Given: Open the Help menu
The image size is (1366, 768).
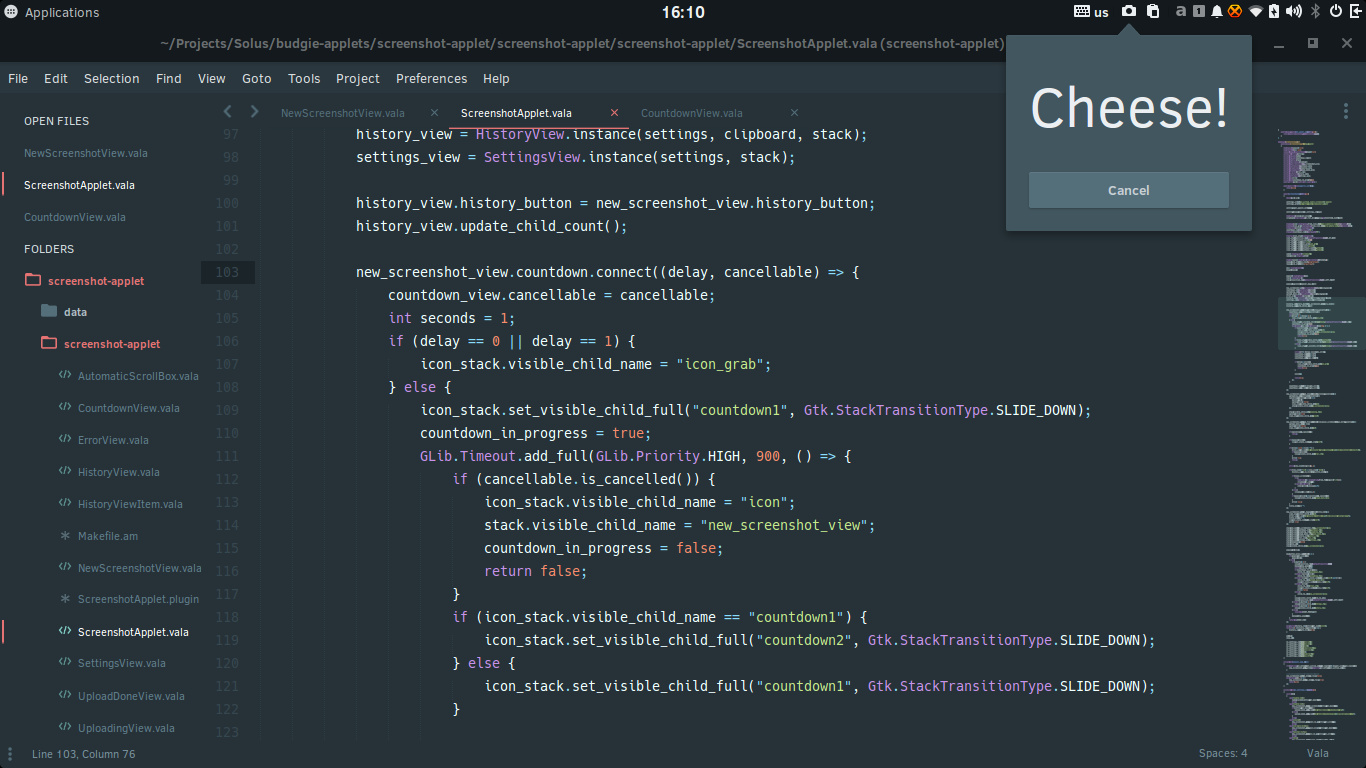Looking at the screenshot, I should [496, 78].
